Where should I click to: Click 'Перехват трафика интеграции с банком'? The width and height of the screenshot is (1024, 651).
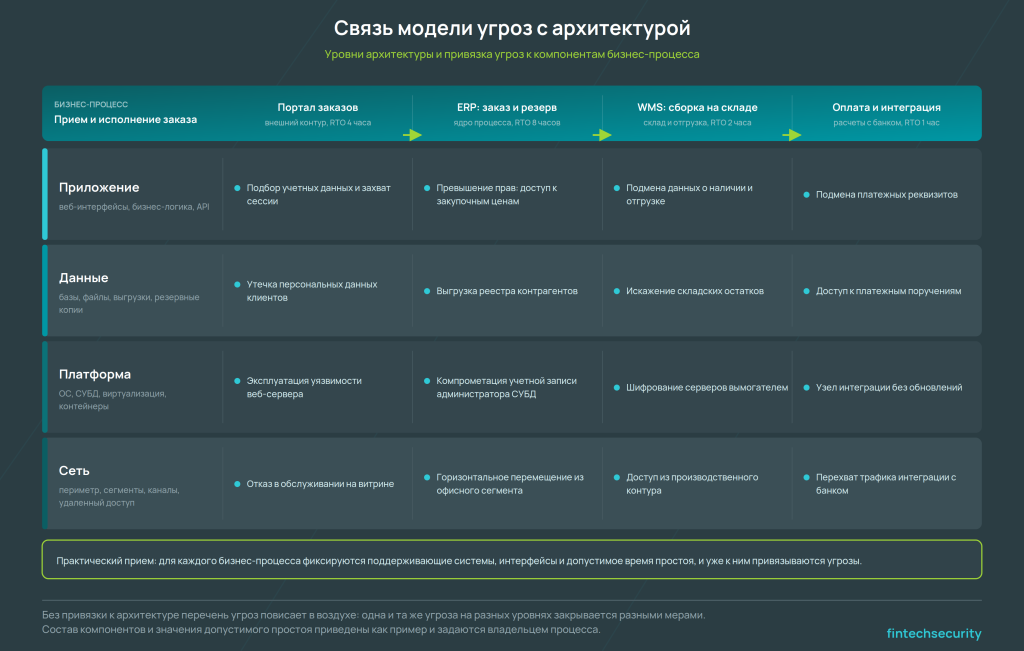pyautogui.click(x=886, y=484)
